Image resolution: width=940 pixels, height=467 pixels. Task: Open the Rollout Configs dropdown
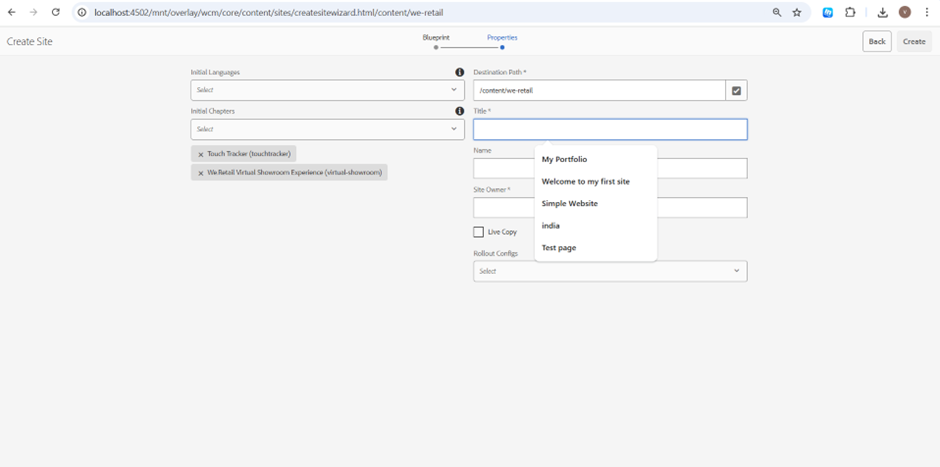pos(609,271)
